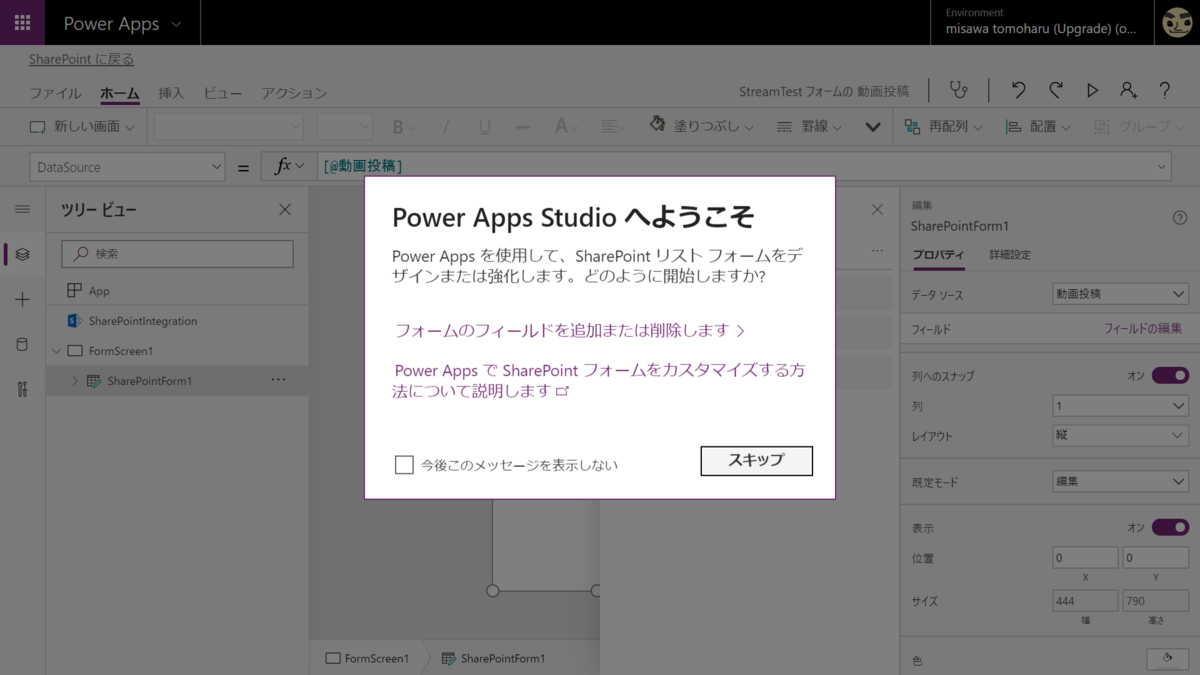Image resolution: width=1200 pixels, height=675 pixels.
Task: Preview the app with play icon
Action: tap(1092, 90)
